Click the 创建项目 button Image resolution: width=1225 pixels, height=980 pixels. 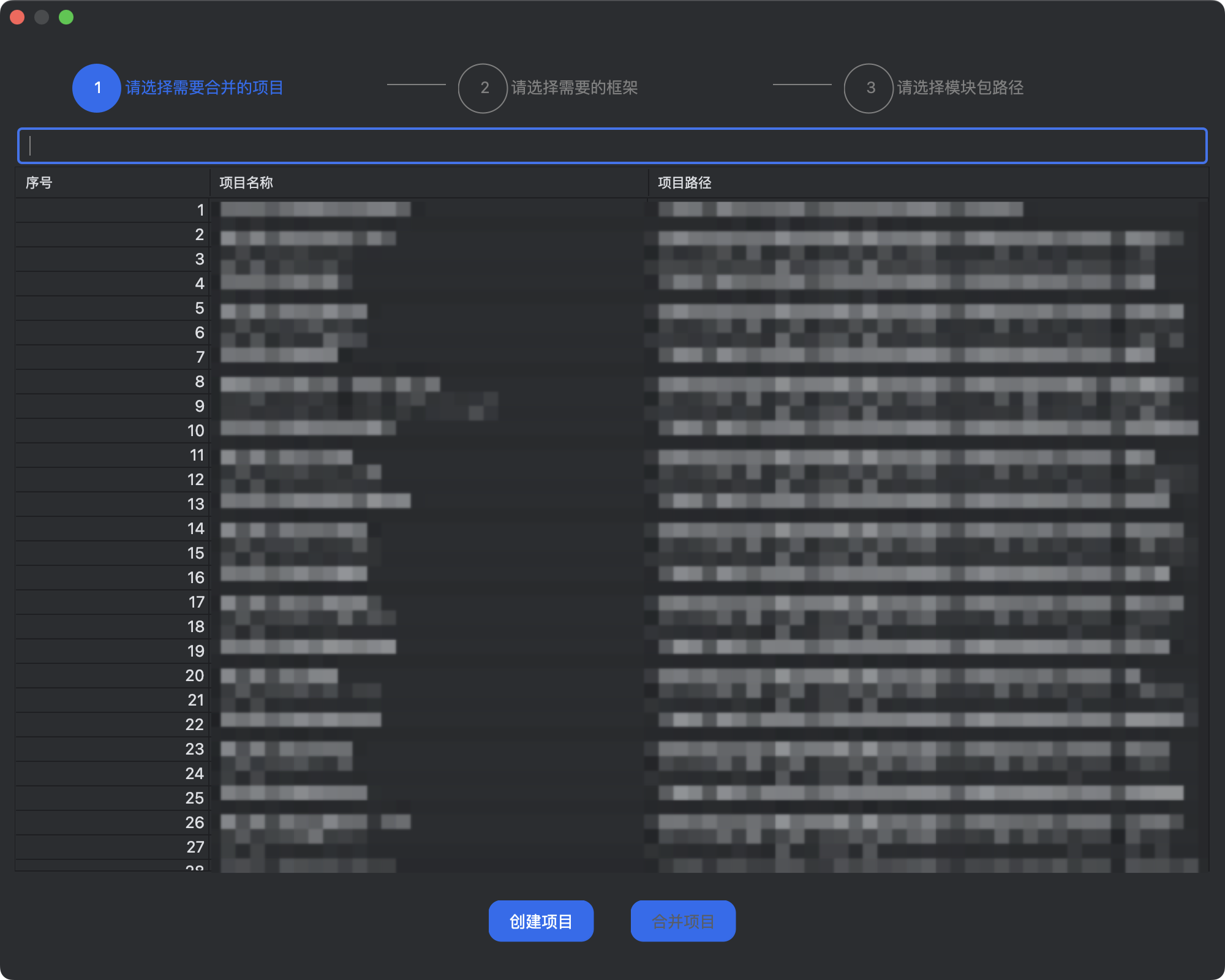pos(541,921)
